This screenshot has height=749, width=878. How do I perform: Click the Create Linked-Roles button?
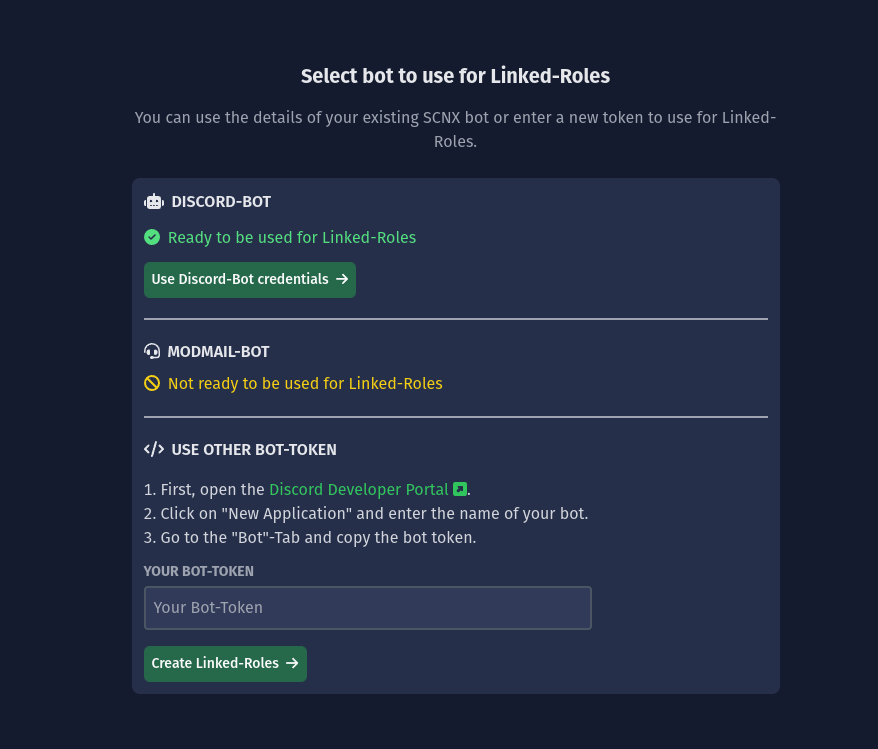225,663
